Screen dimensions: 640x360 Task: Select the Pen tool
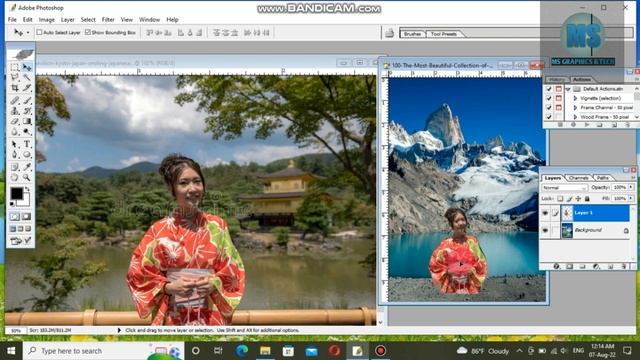pyautogui.click(x=15, y=155)
